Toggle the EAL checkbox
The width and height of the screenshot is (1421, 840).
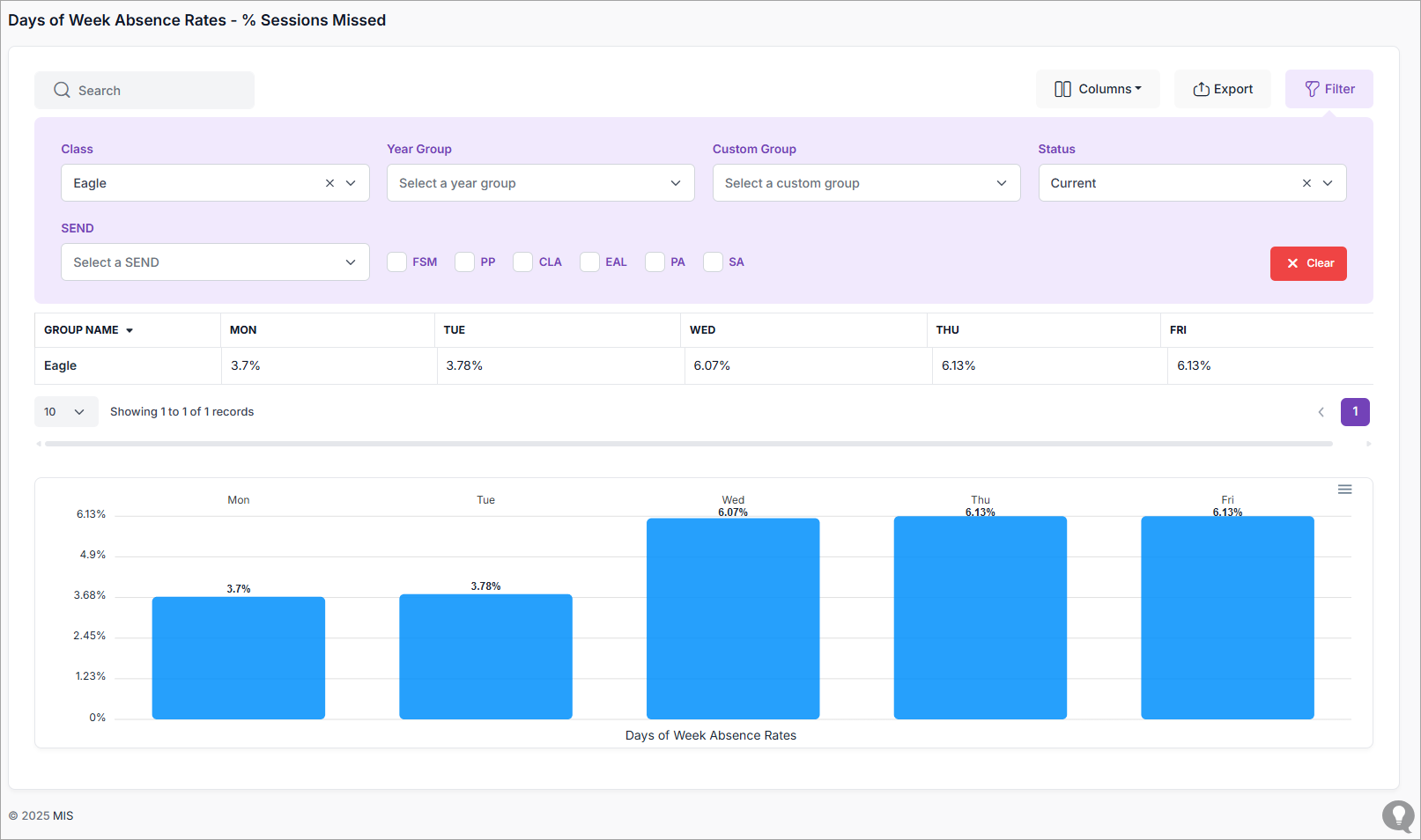[x=590, y=262]
